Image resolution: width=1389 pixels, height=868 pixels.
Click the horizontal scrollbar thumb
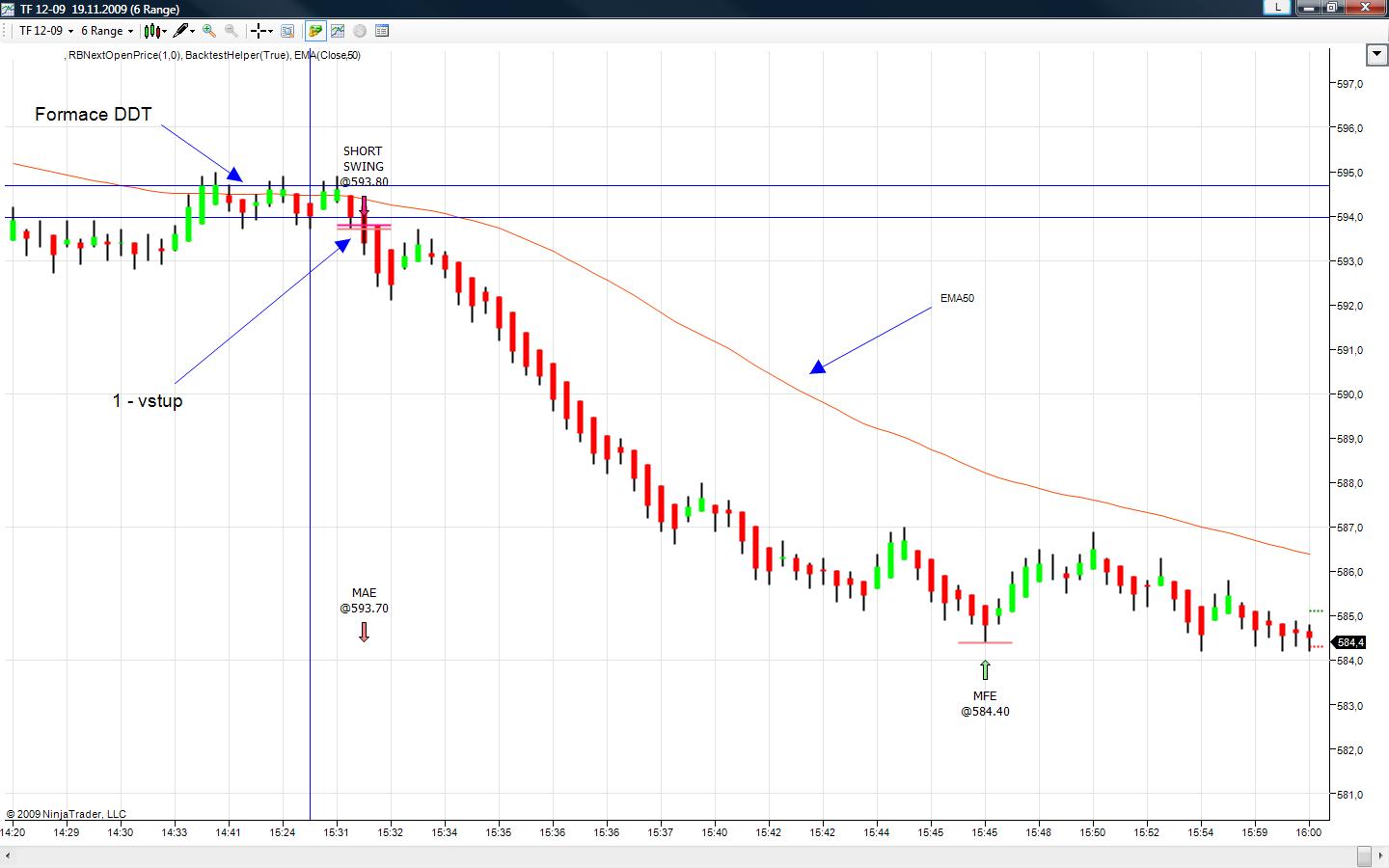click(x=1364, y=855)
